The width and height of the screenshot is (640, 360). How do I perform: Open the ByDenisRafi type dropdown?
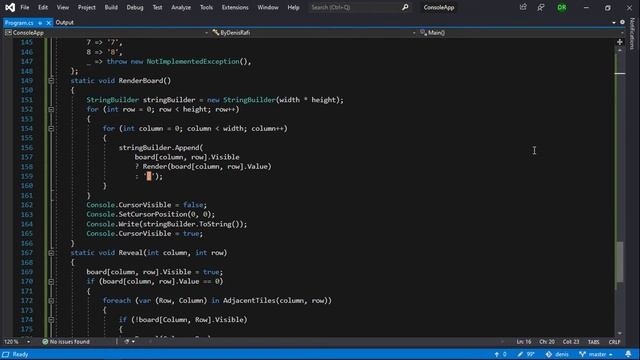point(313,33)
